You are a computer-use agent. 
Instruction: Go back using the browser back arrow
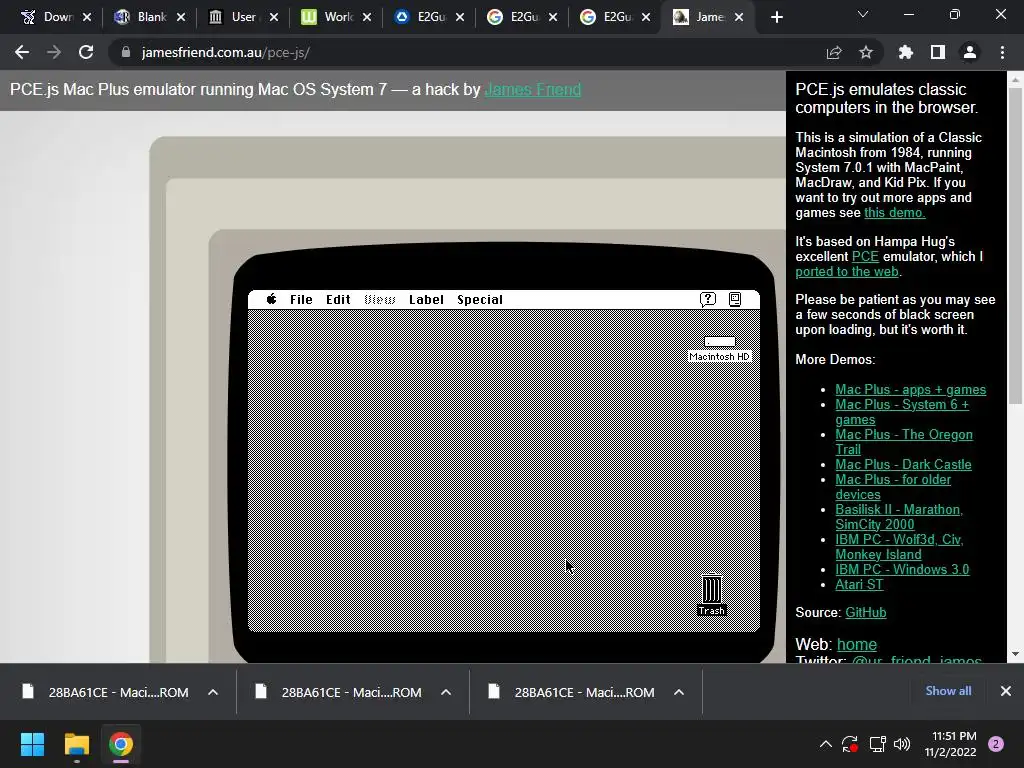[22, 52]
